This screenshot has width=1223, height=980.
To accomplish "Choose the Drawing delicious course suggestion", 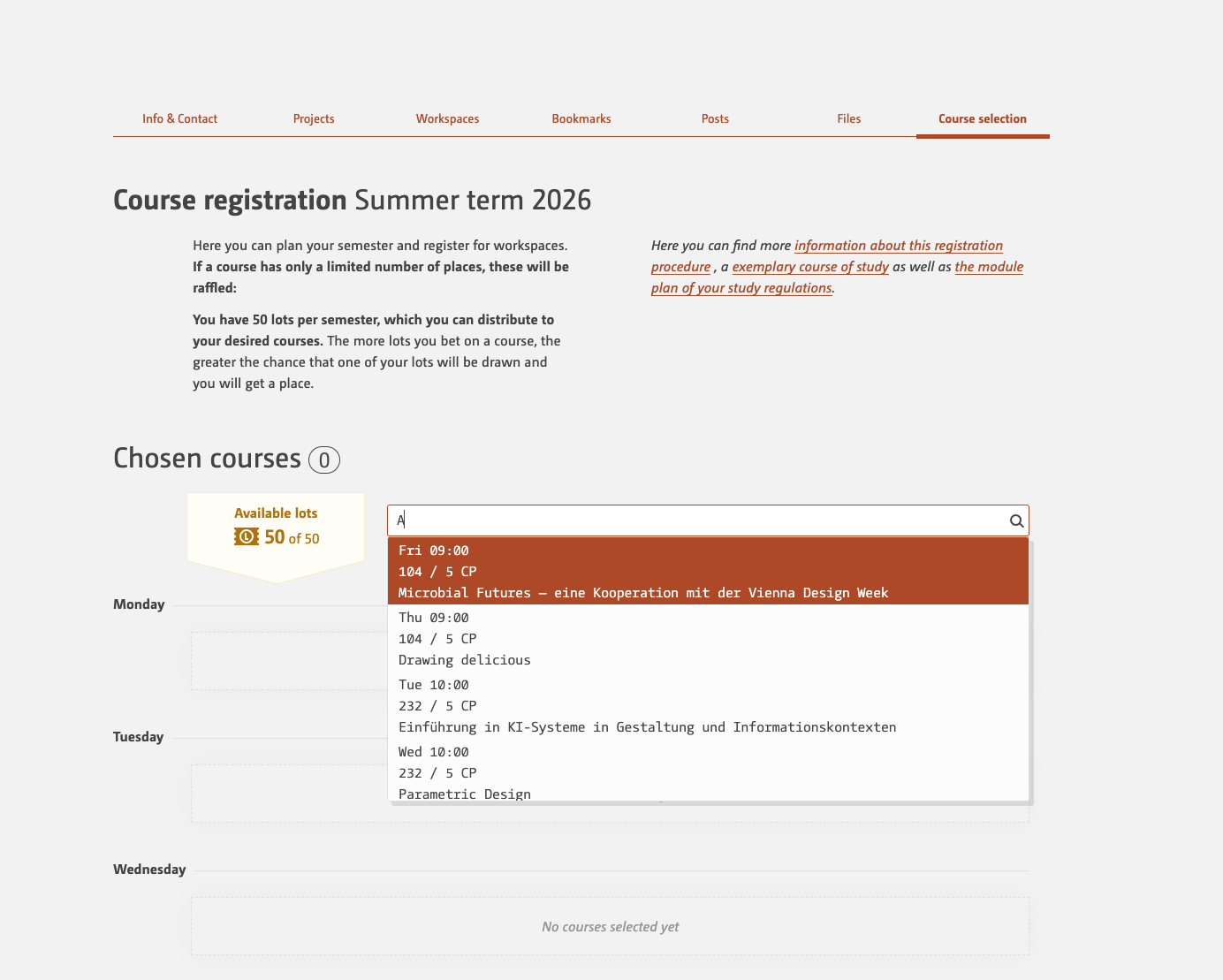I will point(708,639).
